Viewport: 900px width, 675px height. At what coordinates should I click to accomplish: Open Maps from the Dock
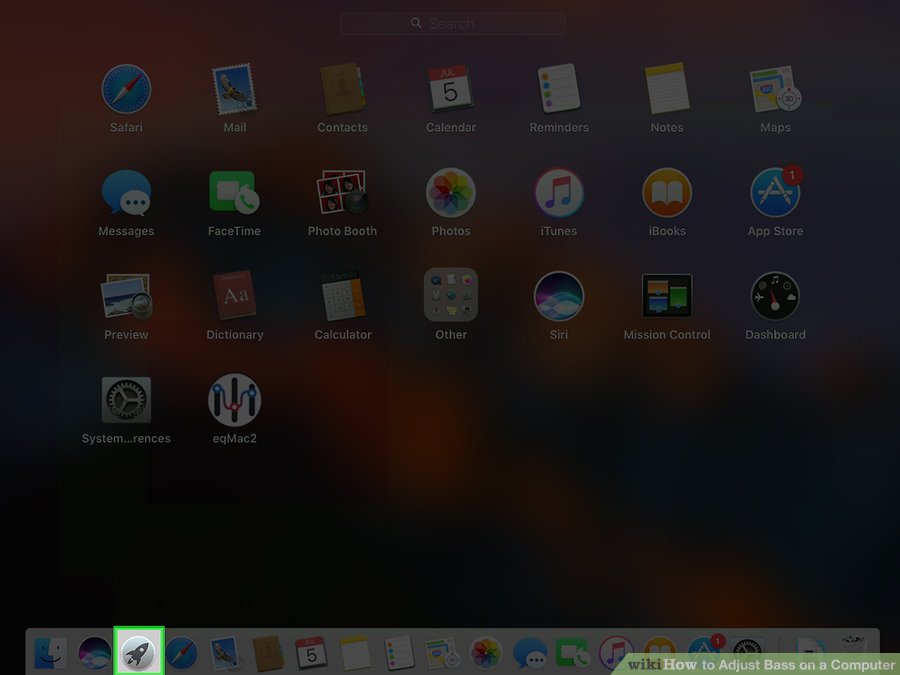click(x=442, y=653)
